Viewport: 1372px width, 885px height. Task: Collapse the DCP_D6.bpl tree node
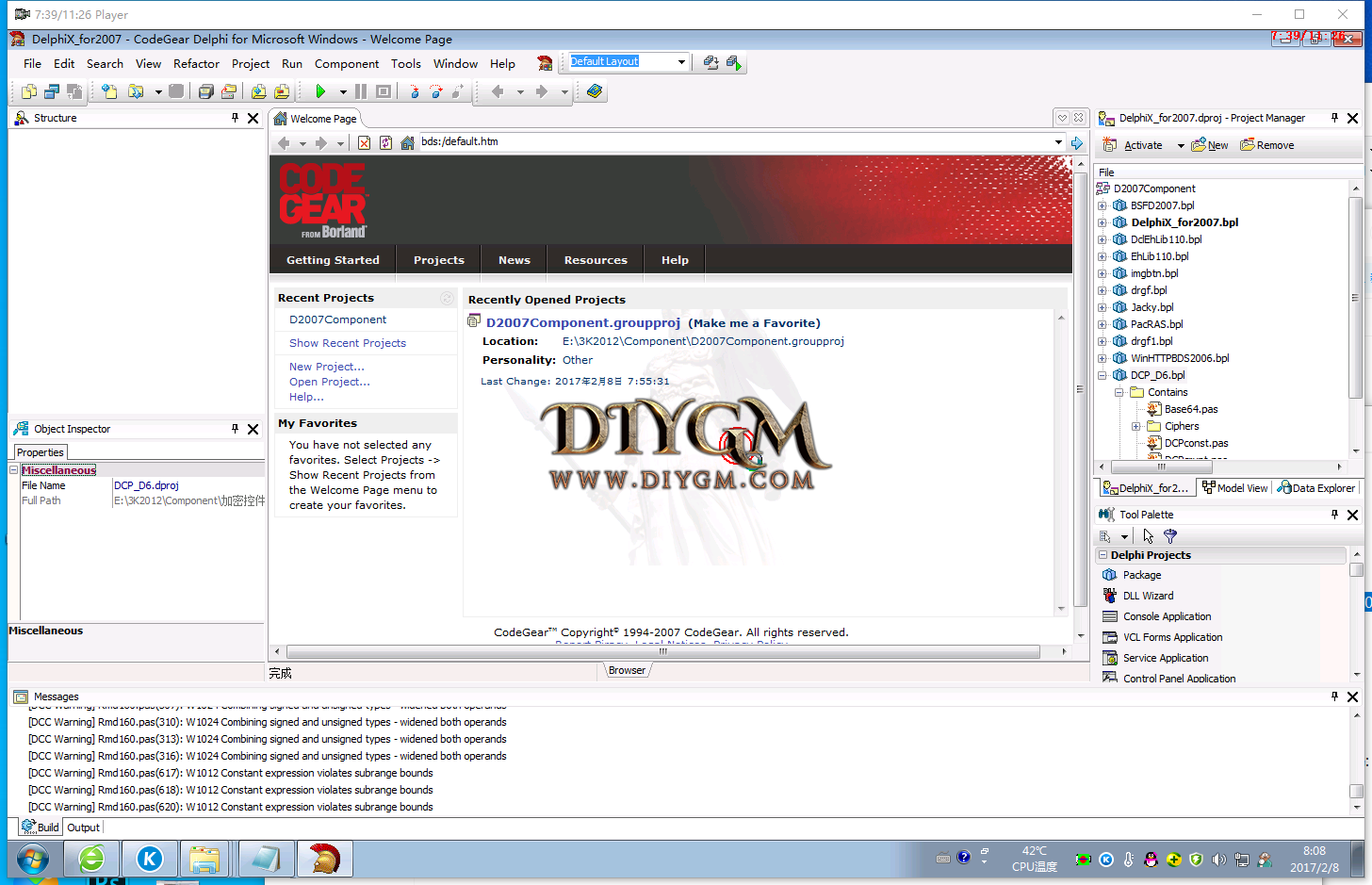click(1102, 375)
